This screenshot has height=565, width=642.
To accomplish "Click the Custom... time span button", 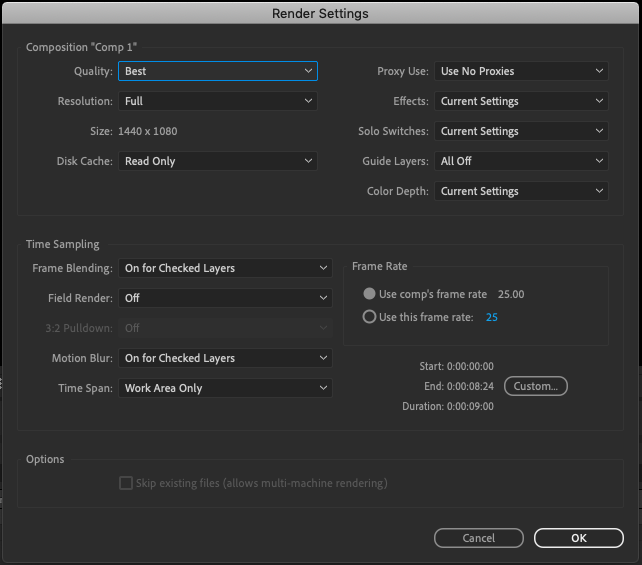I will pos(536,386).
